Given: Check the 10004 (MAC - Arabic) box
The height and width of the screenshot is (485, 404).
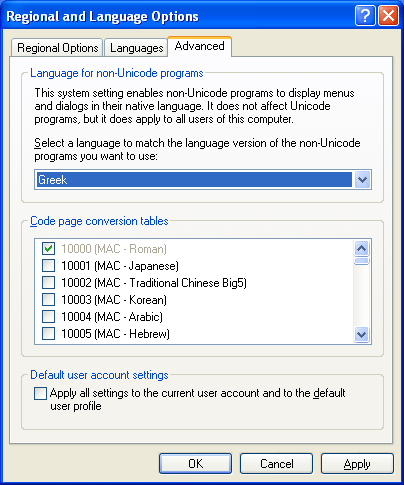Looking at the screenshot, I should pyautogui.click(x=48, y=317).
